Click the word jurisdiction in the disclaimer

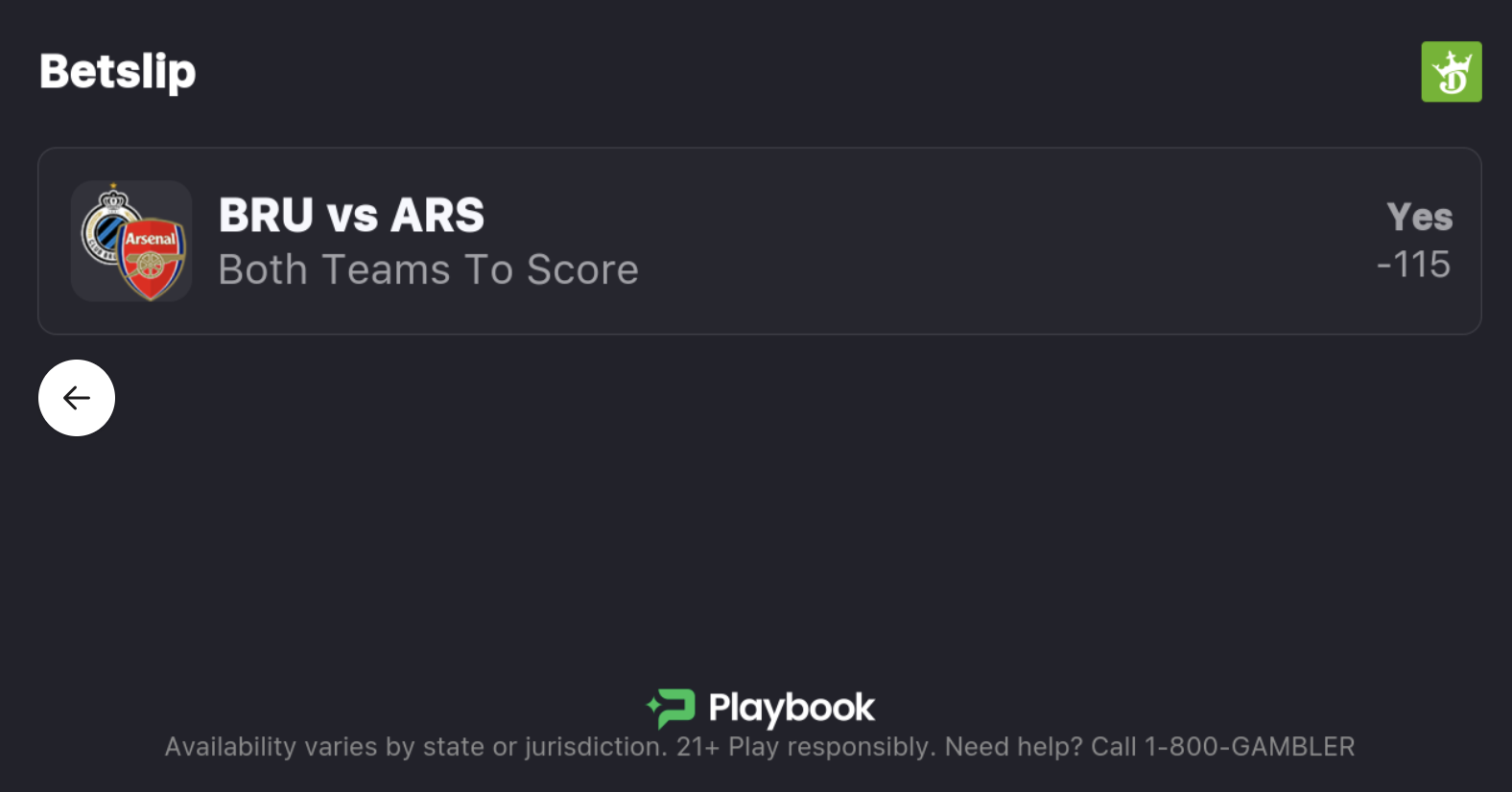(x=595, y=747)
